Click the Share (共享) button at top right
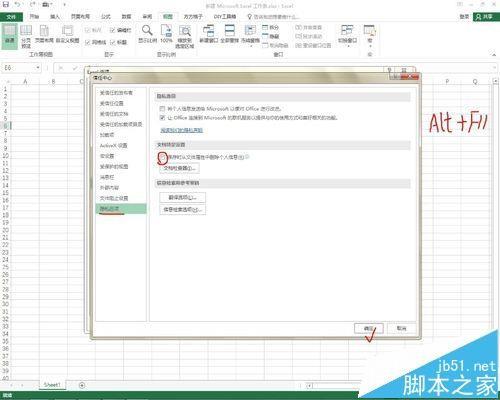 [485, 16]
